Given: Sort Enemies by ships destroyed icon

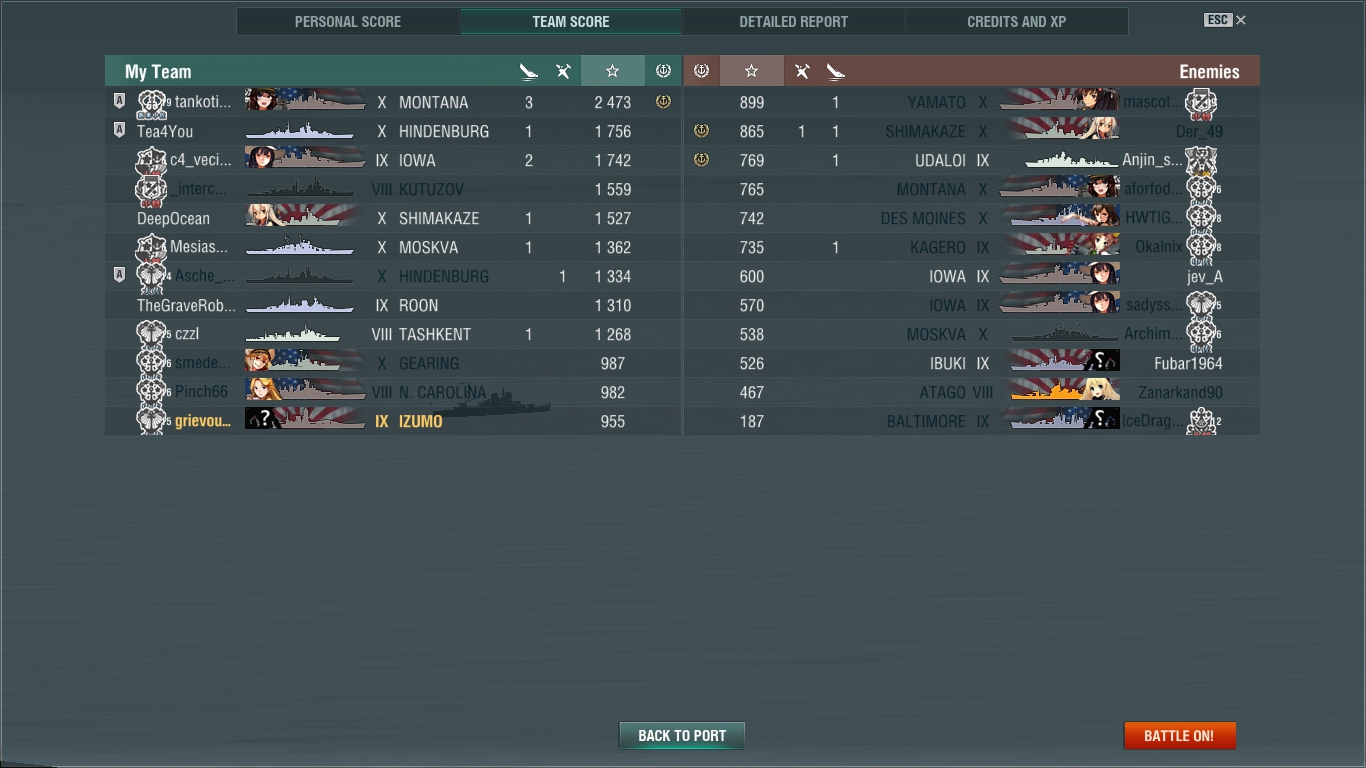Looking at the screenshot, I should coord(836,71).
